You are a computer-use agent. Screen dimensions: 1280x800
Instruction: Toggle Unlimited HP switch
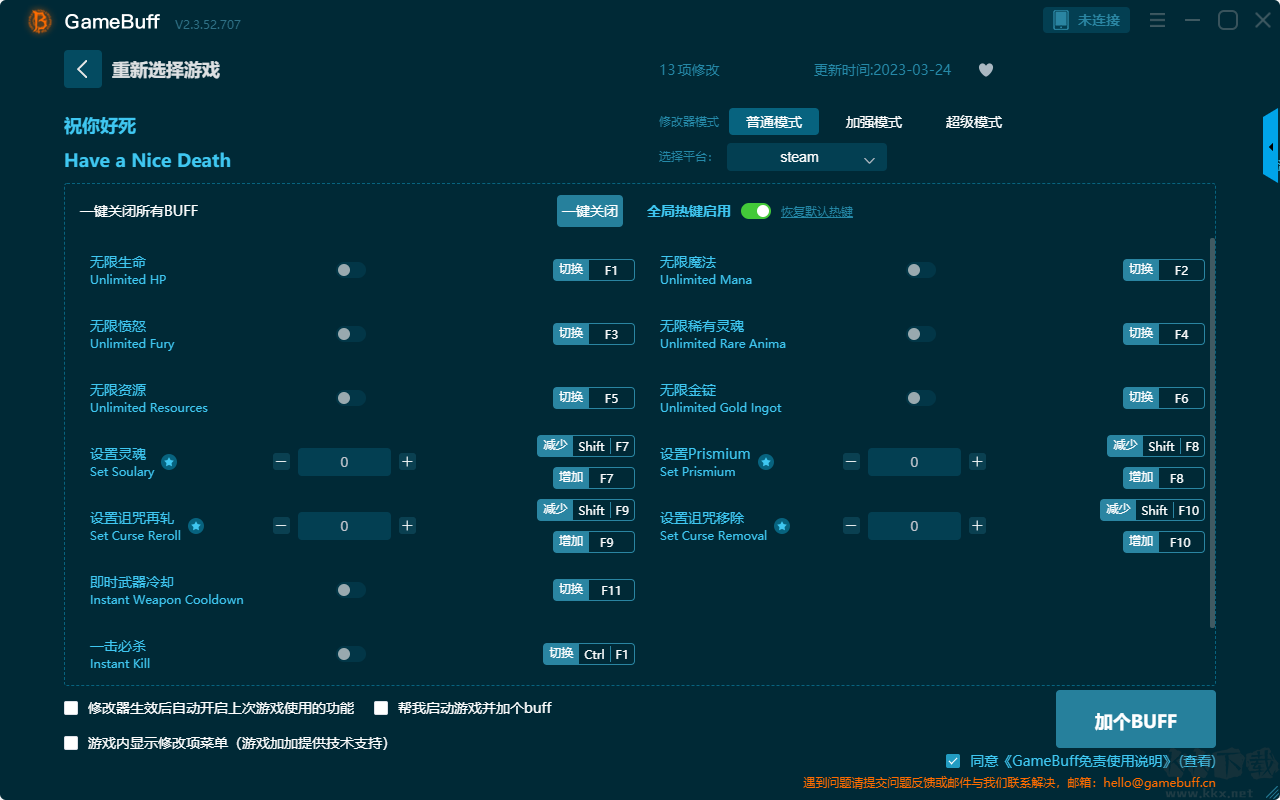point(351,270)
